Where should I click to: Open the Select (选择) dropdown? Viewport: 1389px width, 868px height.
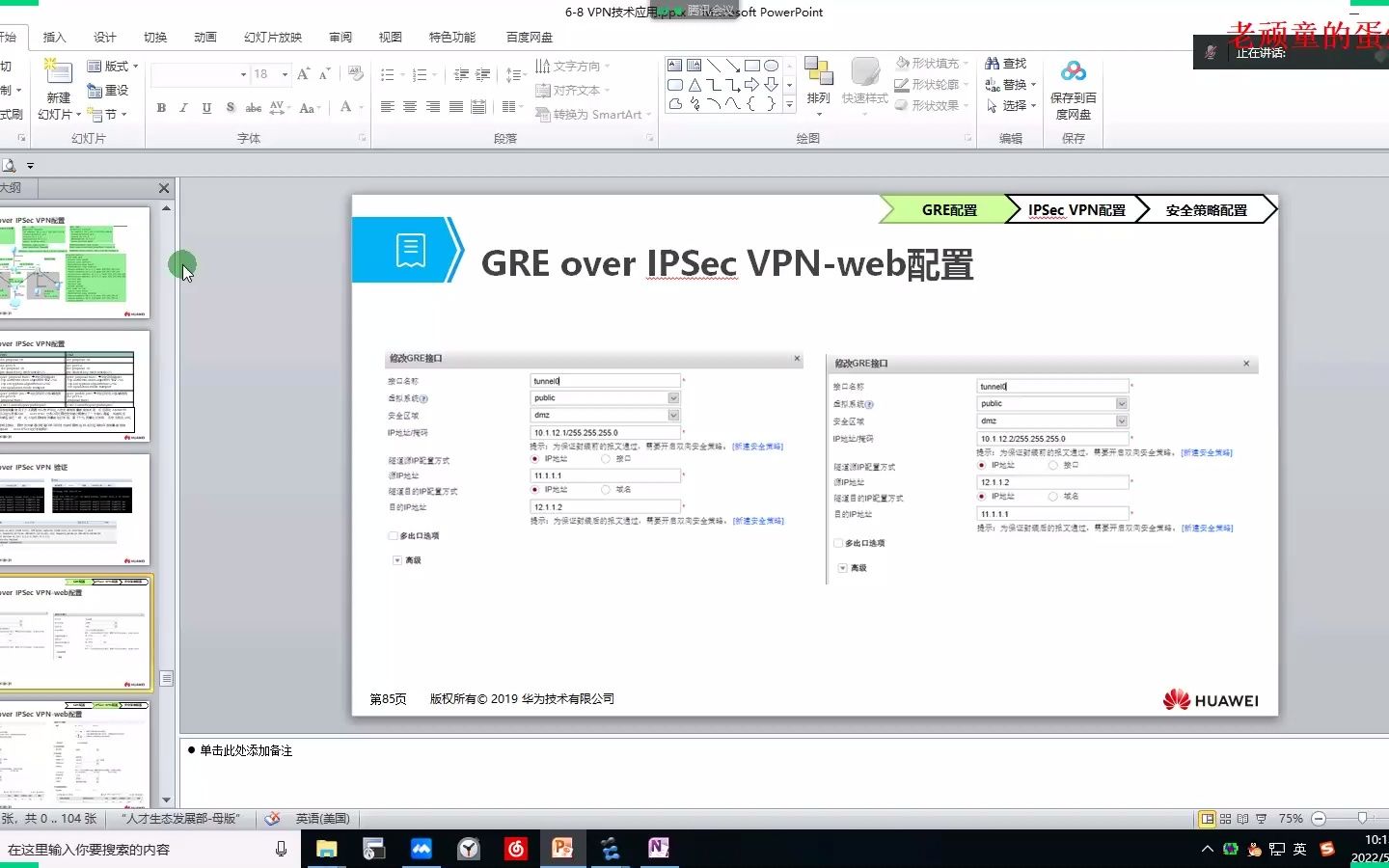(x=1011, y=106)
